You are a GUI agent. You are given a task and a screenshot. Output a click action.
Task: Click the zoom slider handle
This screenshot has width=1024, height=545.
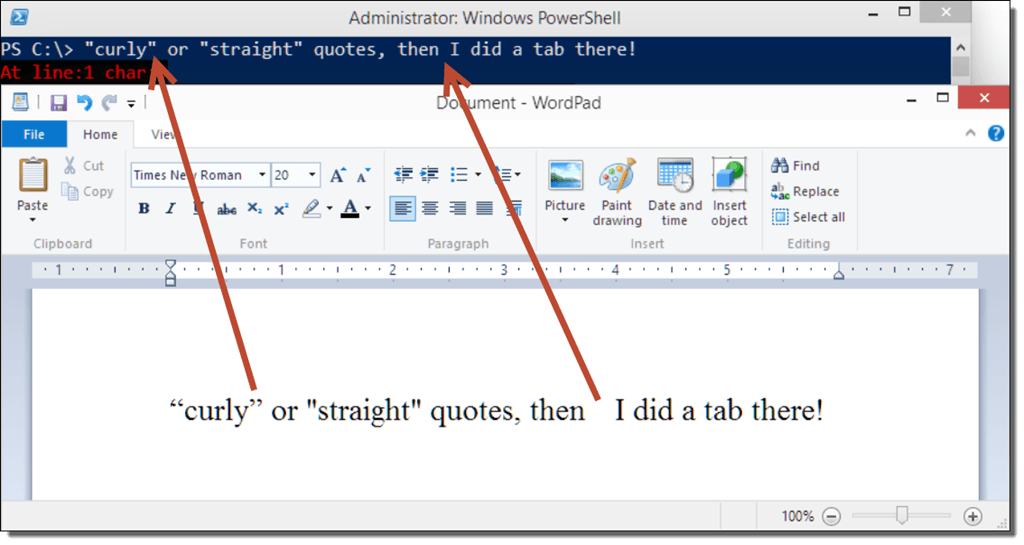pos(902,516)
